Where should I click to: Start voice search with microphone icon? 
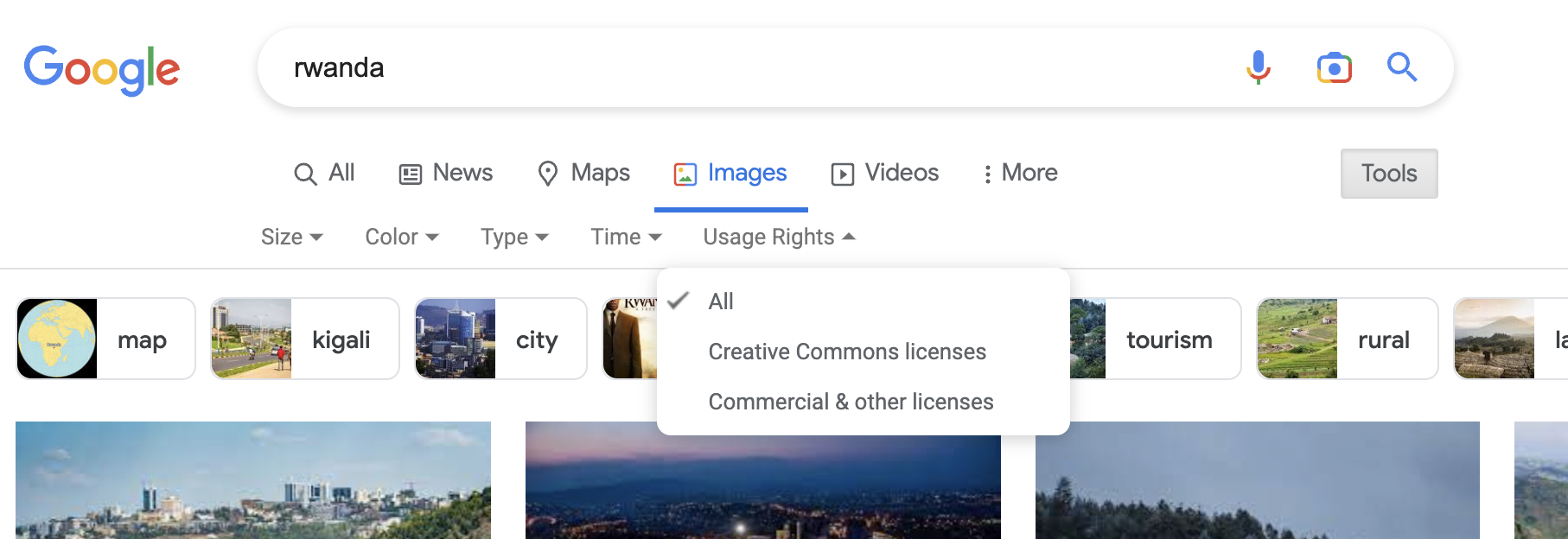pyautogui.click(x=1258, y=67)
